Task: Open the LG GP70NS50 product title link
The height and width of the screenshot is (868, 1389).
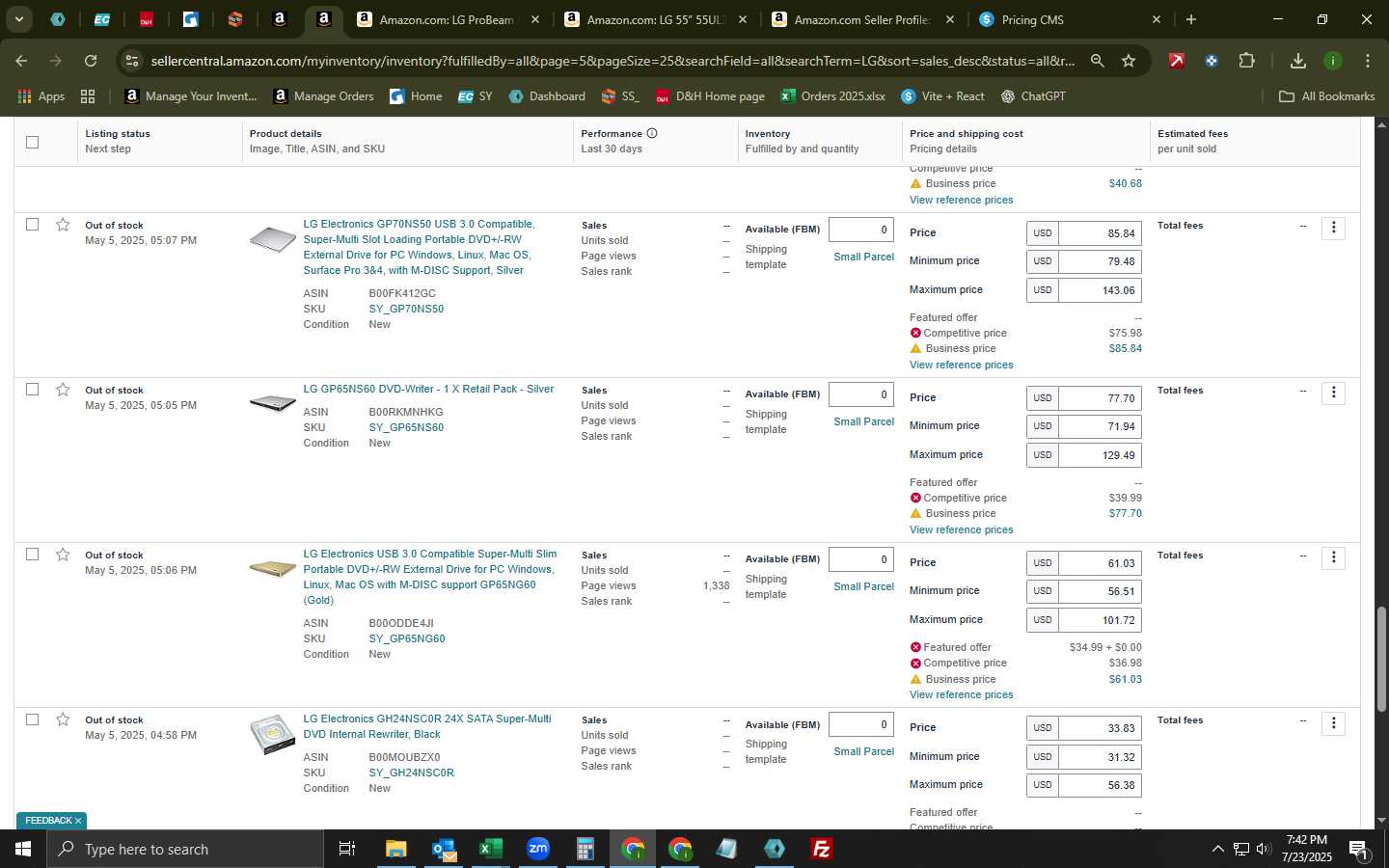Action: [x=419, y=247]
